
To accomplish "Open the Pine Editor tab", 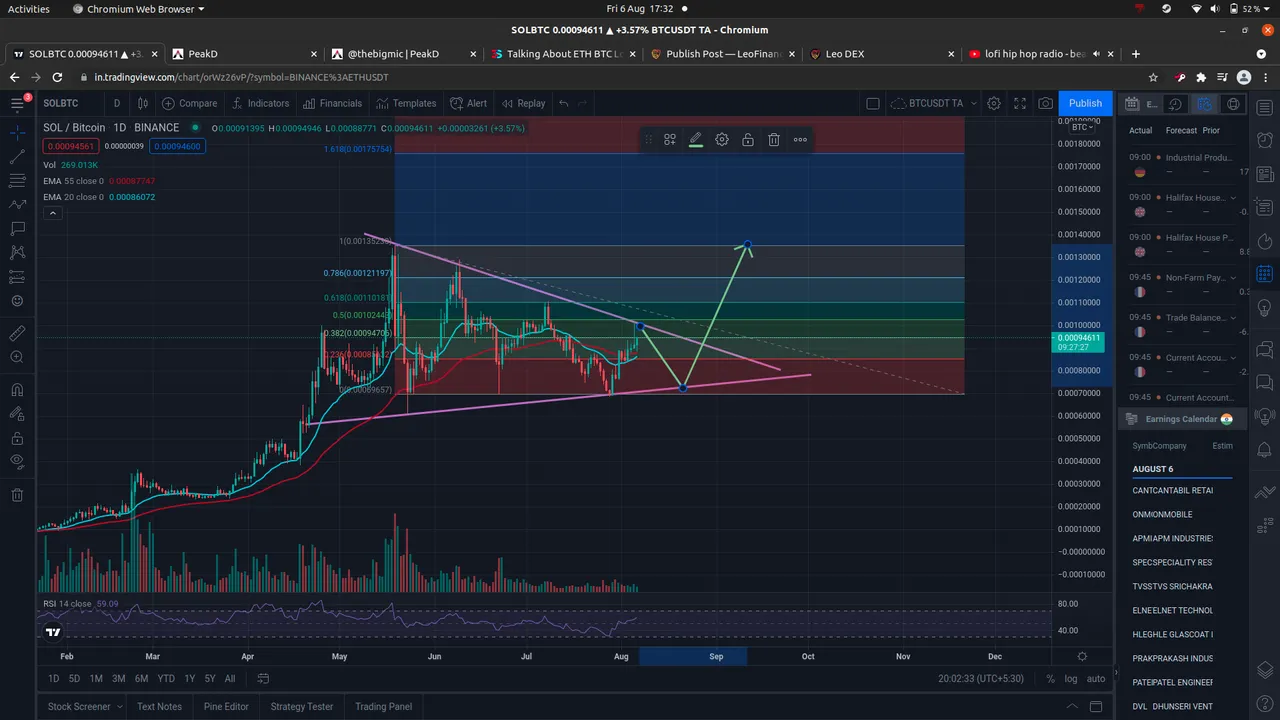I will (x=226, y=706).
